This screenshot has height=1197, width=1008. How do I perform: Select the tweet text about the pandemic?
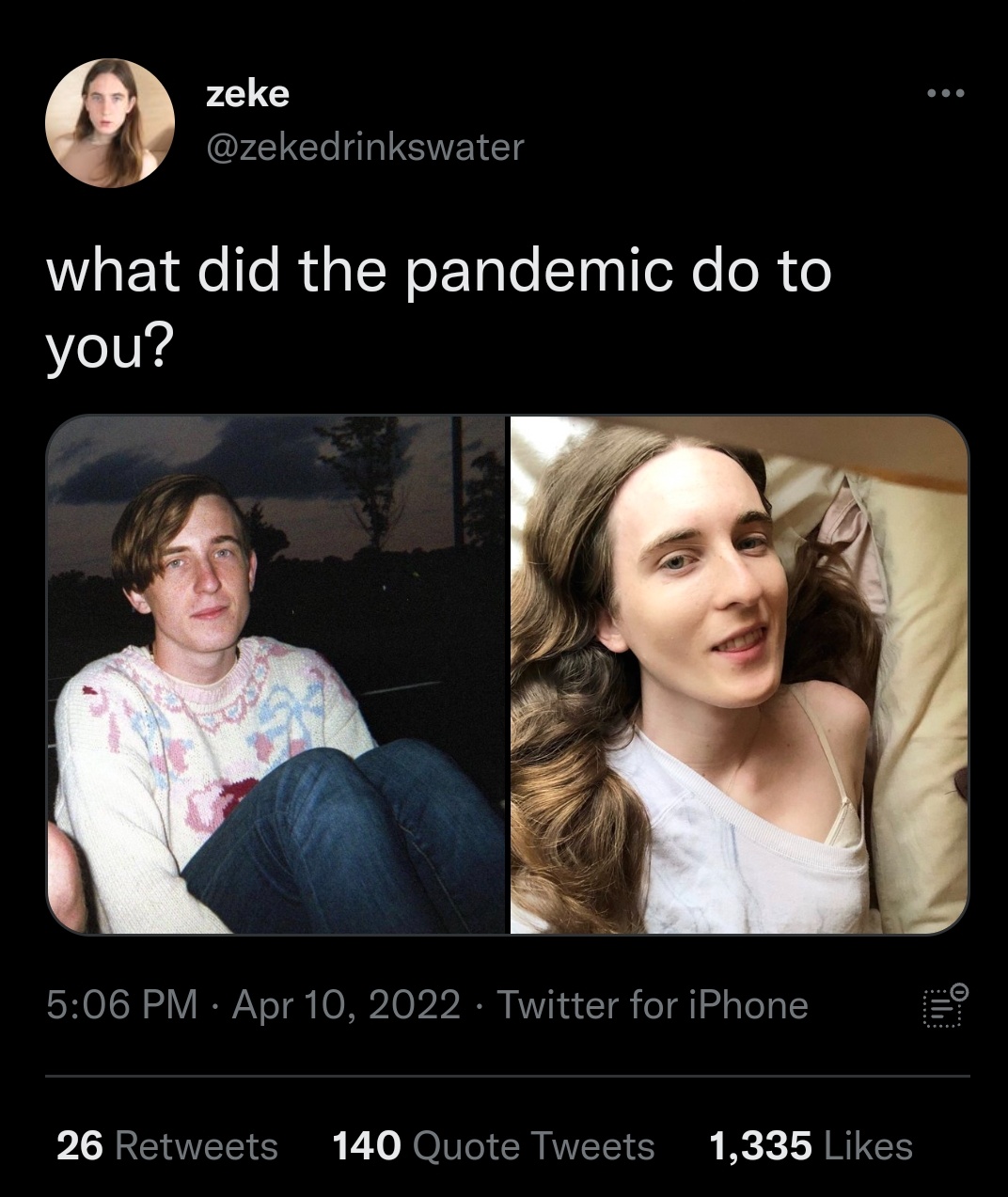(x=439, y=308)
